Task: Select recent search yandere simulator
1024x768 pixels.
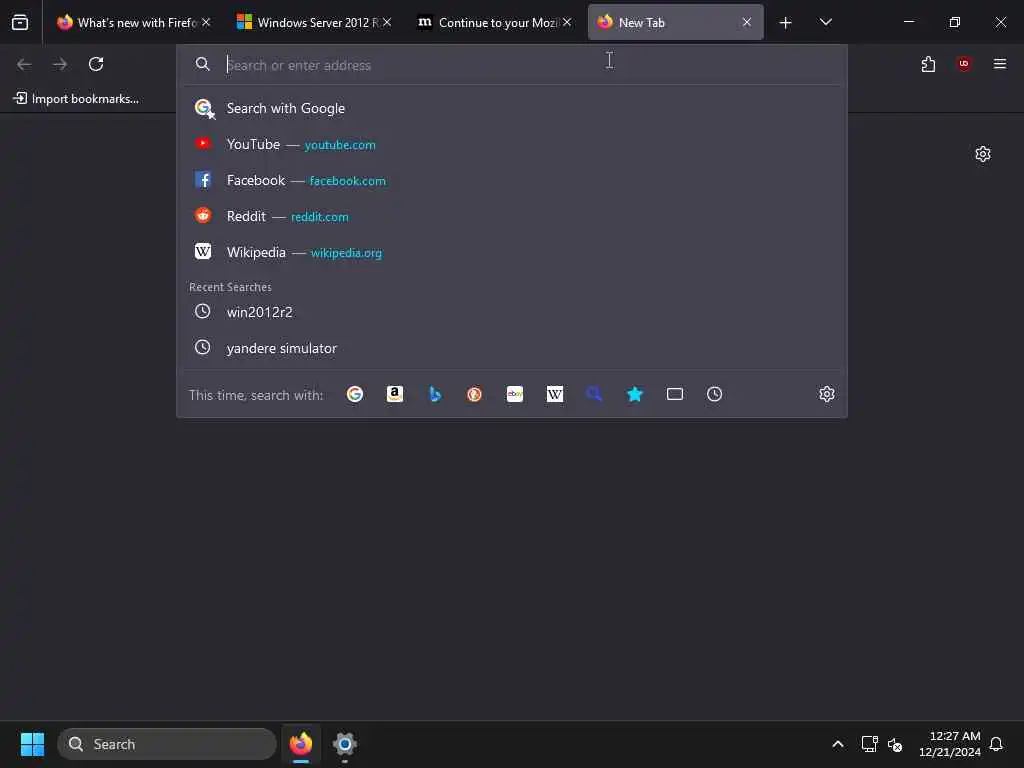Action: [x=512, y=348]
